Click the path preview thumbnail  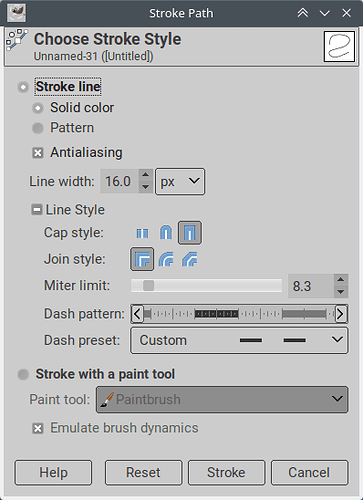click(339, 46)
